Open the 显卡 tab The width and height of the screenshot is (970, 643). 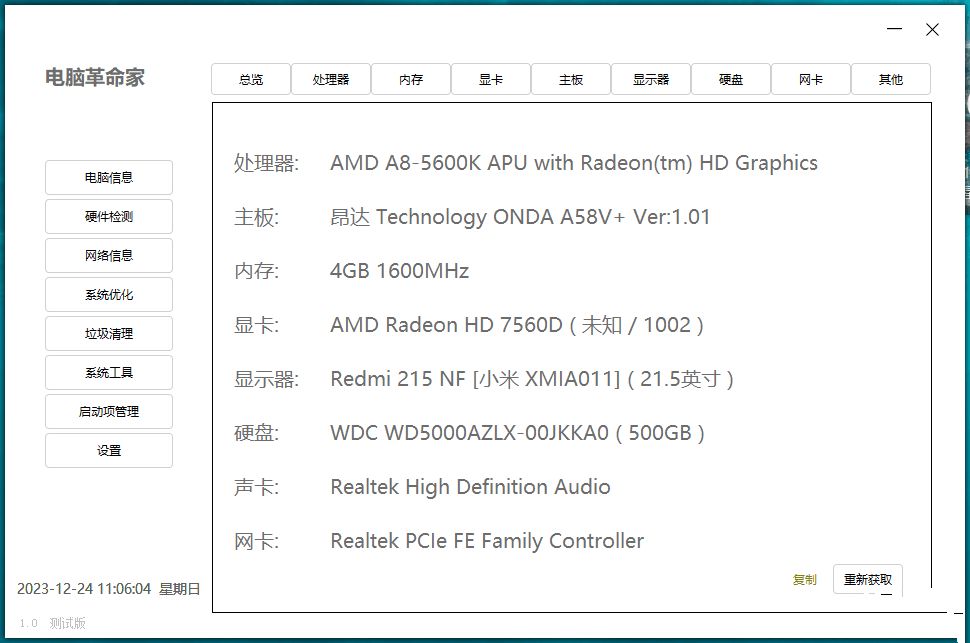click(x=491, y=79)
